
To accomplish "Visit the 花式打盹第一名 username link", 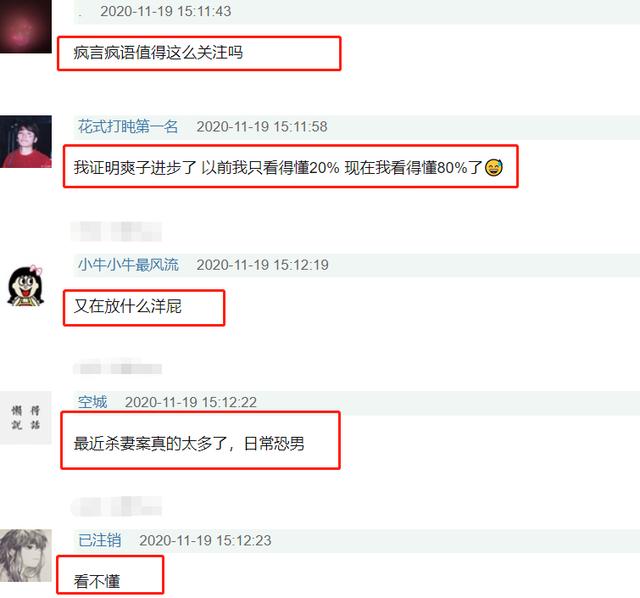I will pos(128,127).
